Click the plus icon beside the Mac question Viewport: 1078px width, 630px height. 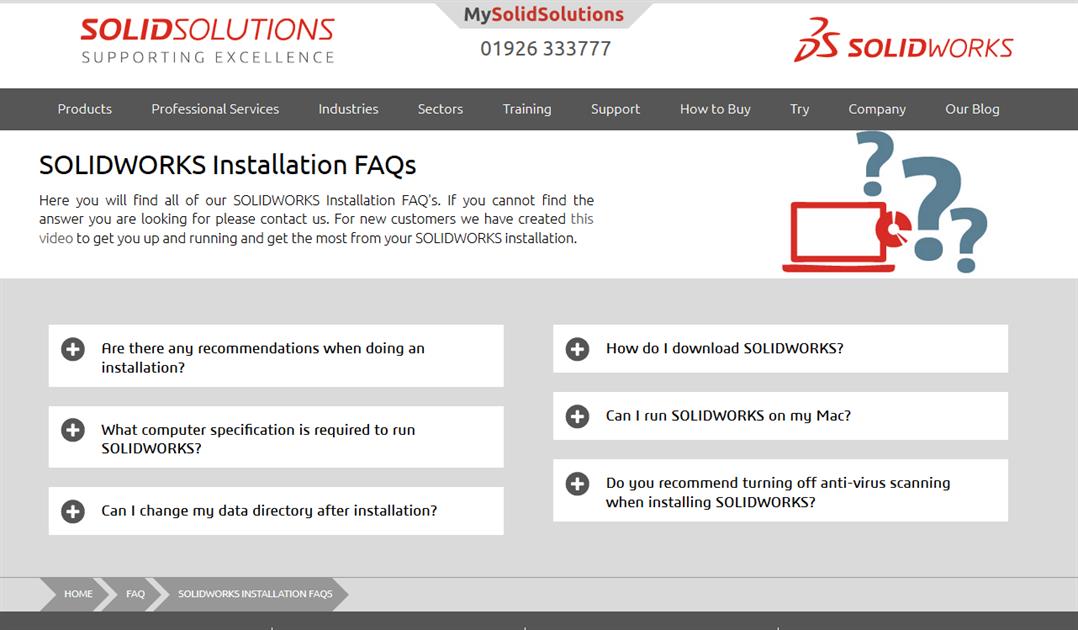576,415
